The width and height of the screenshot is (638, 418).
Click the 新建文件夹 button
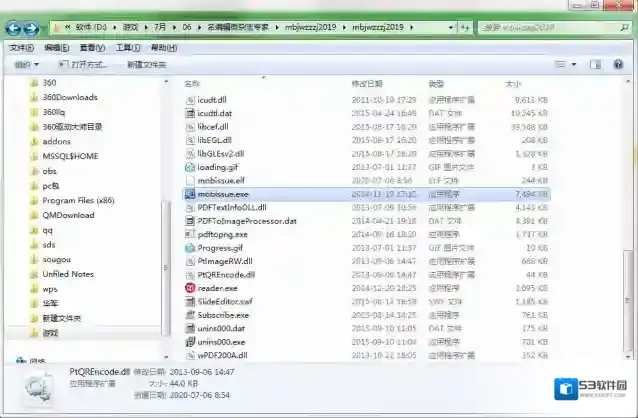146,65
